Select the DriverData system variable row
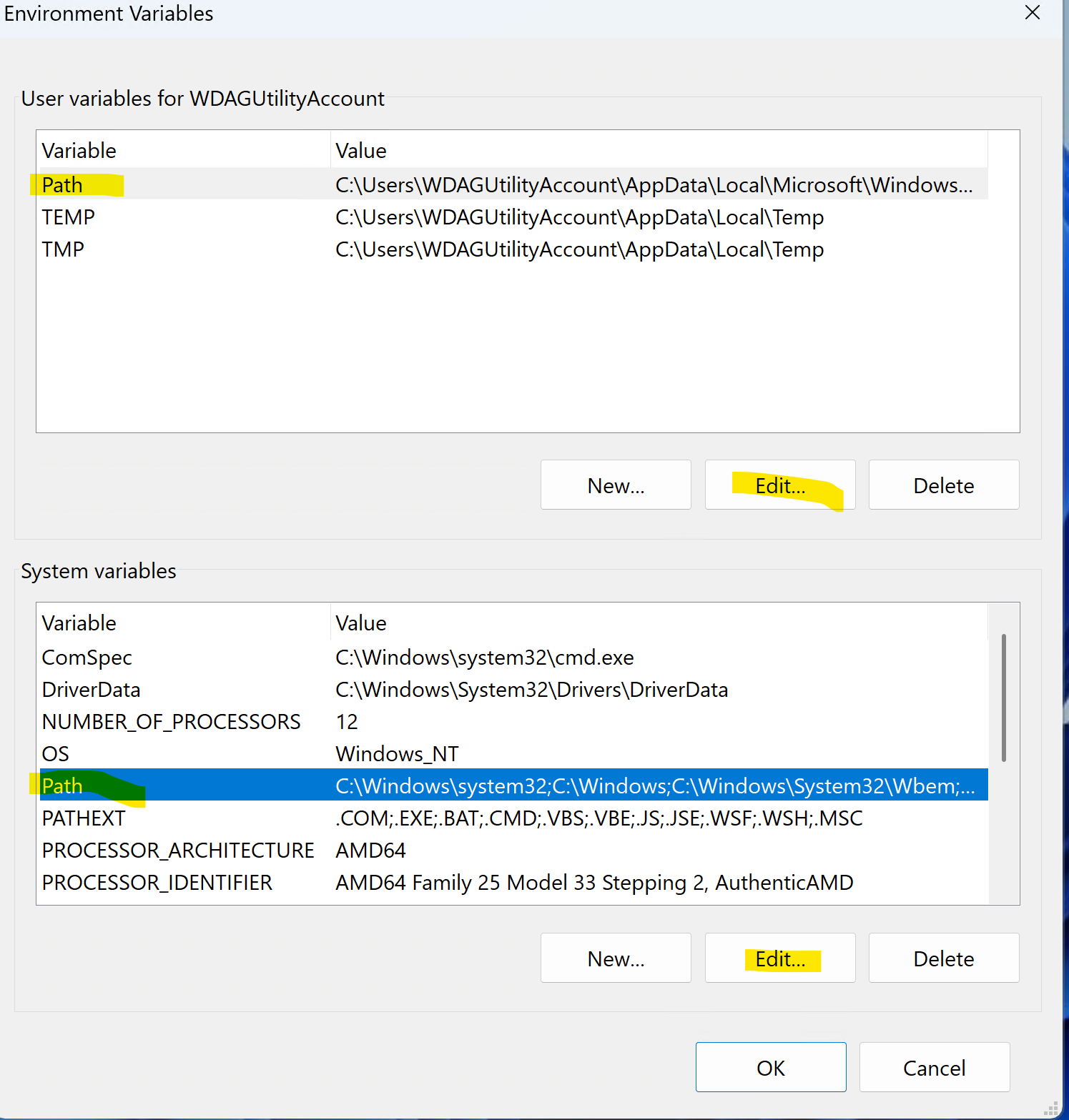 (92, 690)
